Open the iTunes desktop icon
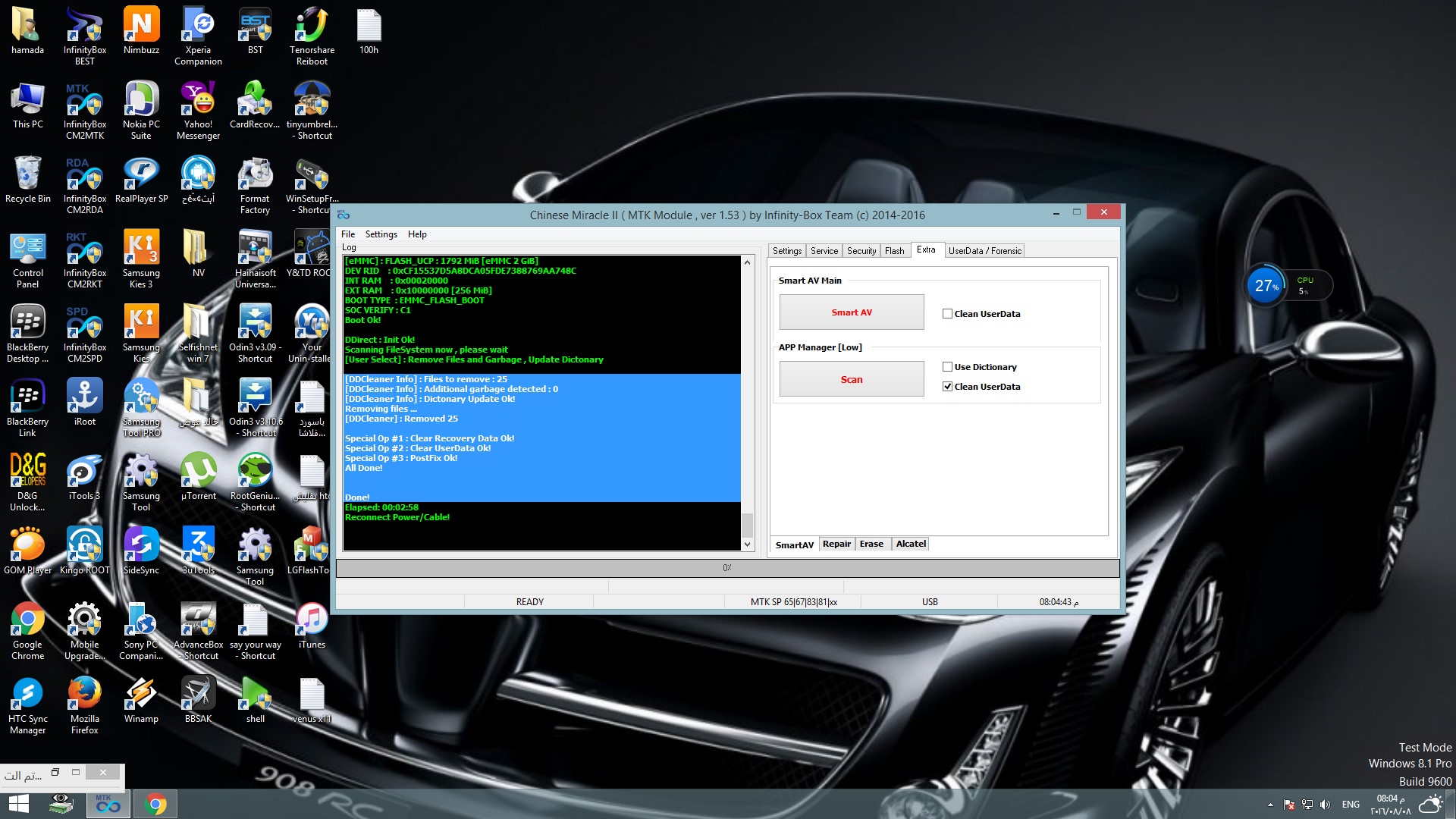The image size is (1456, 819). click(312, 625)
